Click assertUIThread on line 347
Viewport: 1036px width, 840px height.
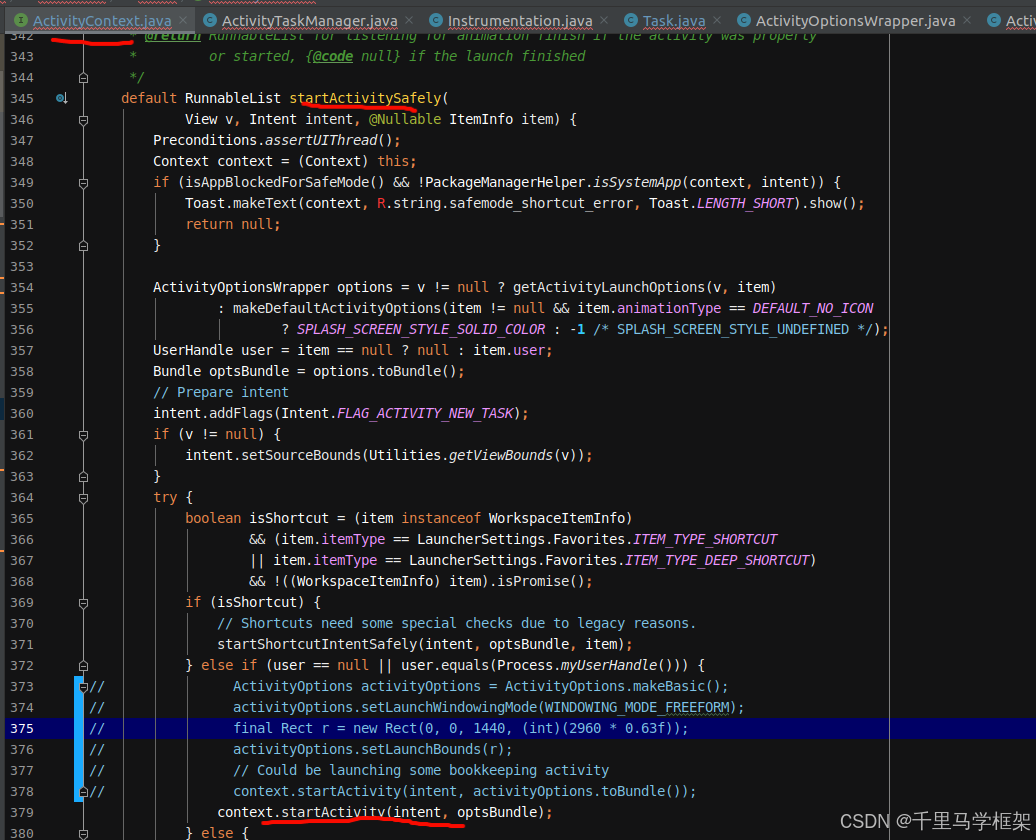pyautogui.click(x=321, y=141)
